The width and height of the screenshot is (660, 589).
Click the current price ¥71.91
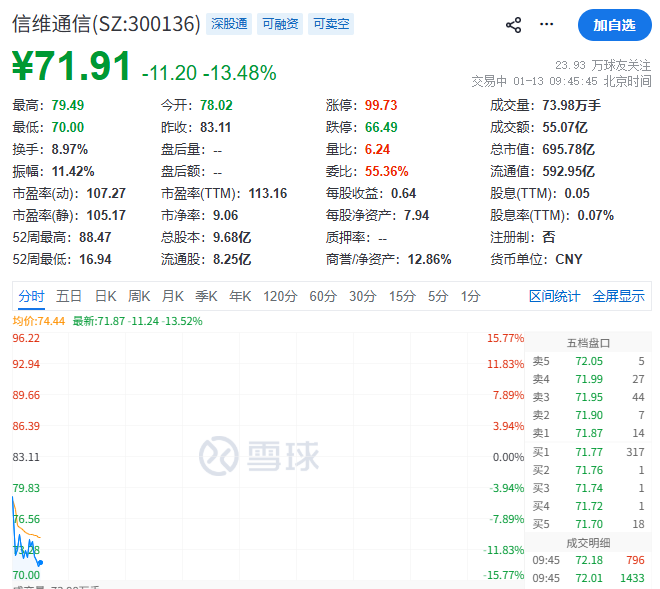click(72, 66)
